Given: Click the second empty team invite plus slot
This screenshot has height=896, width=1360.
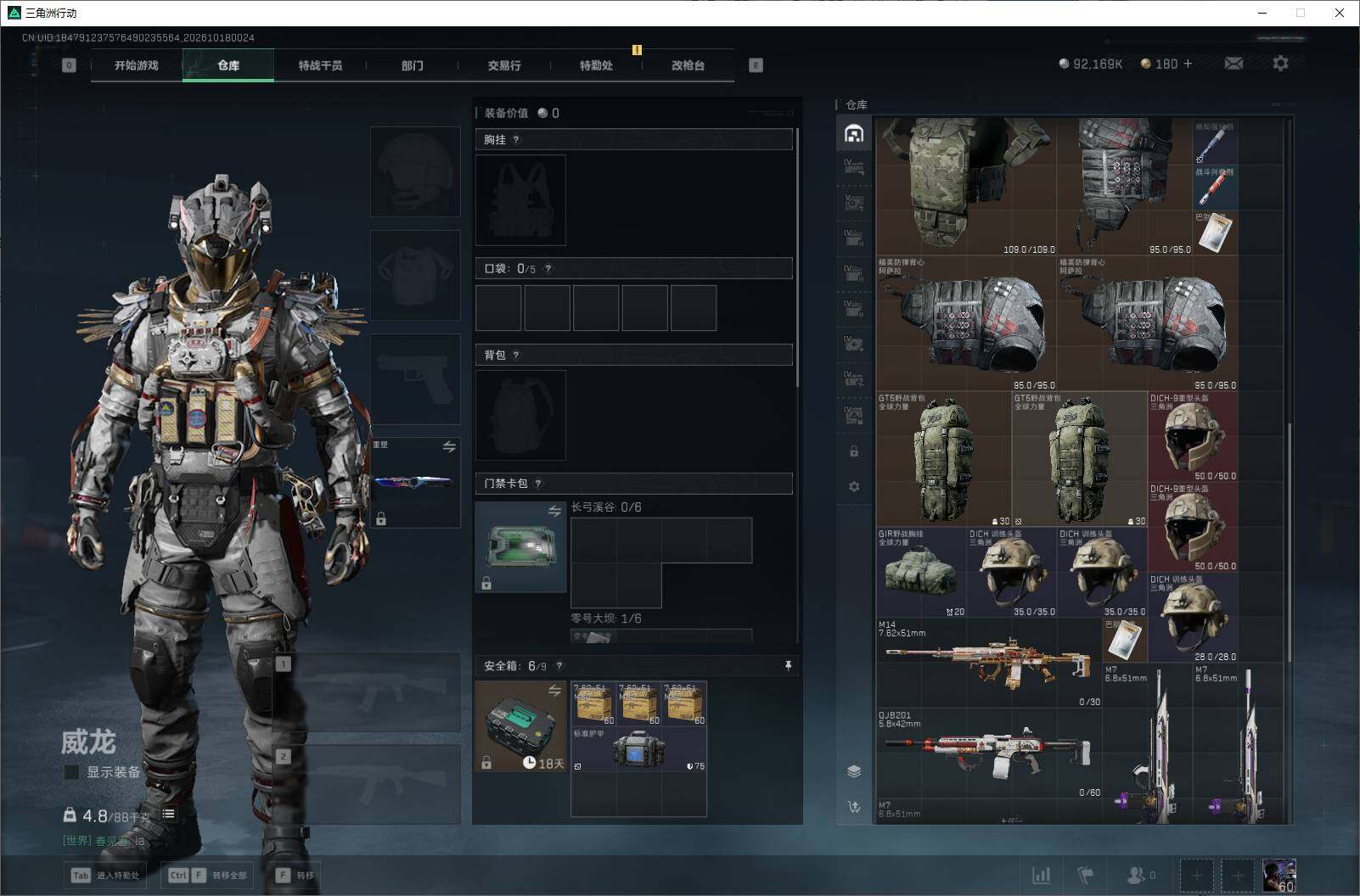Looking at the screenshot, I should (1238, 875).
